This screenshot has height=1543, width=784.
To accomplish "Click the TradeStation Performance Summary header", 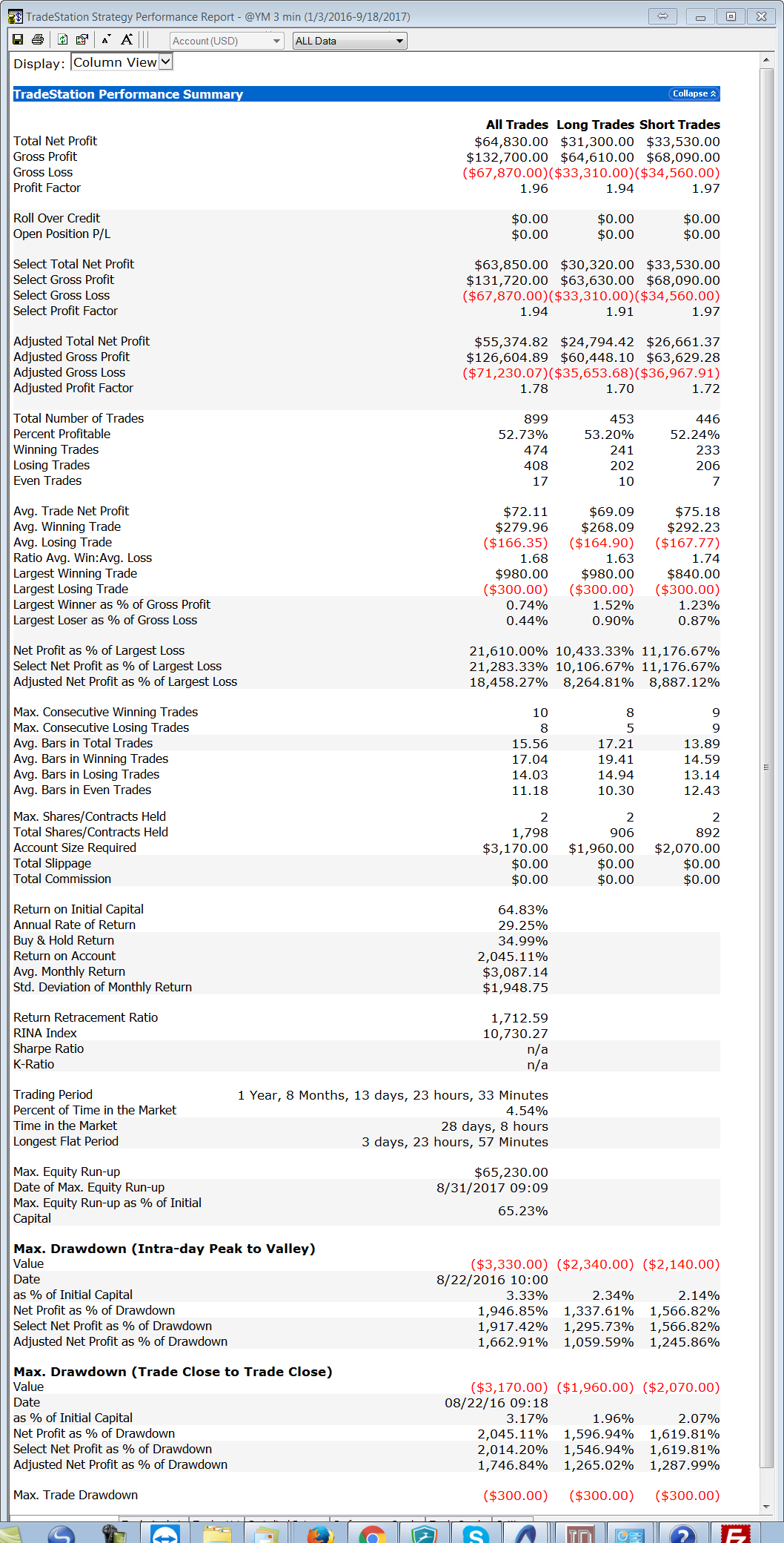I will coord(128,94).
